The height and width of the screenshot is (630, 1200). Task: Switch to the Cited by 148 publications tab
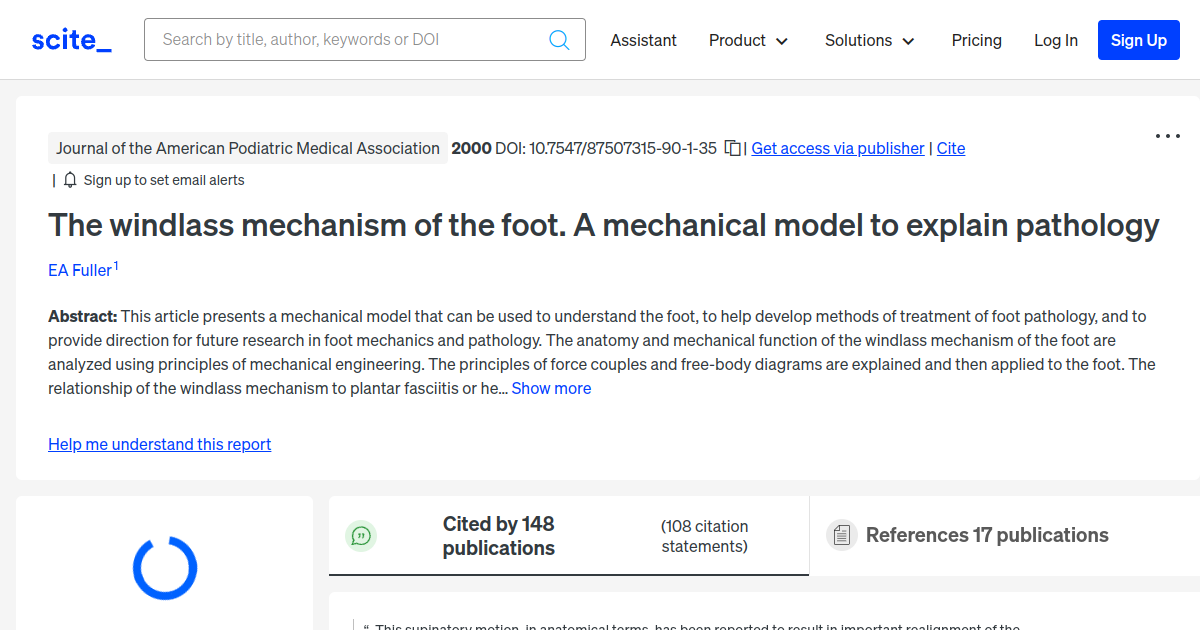pyautogui.click(x=499, y=535)
